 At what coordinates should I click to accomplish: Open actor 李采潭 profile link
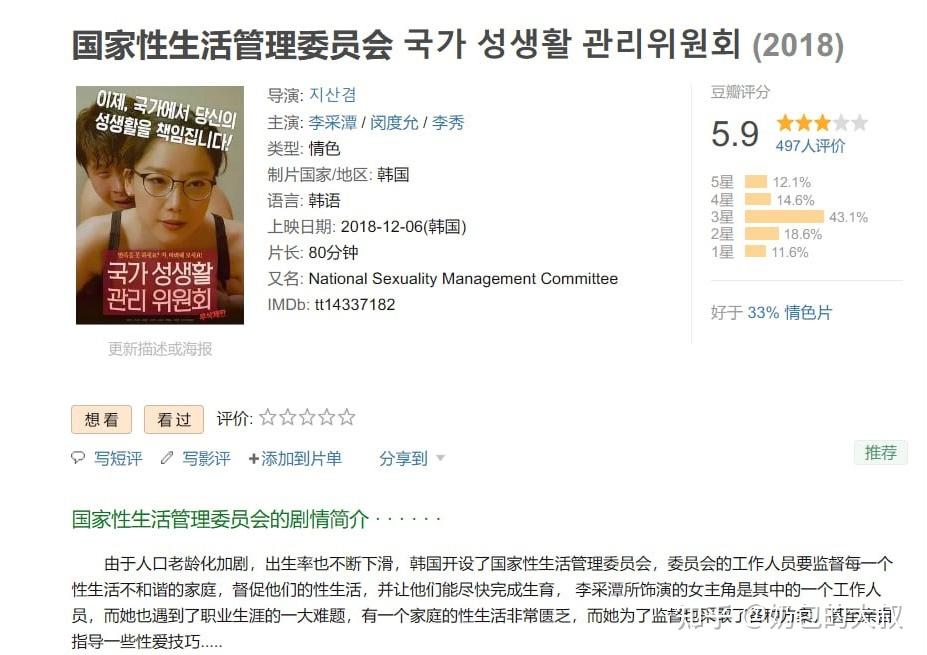click(x=333, y=122)
